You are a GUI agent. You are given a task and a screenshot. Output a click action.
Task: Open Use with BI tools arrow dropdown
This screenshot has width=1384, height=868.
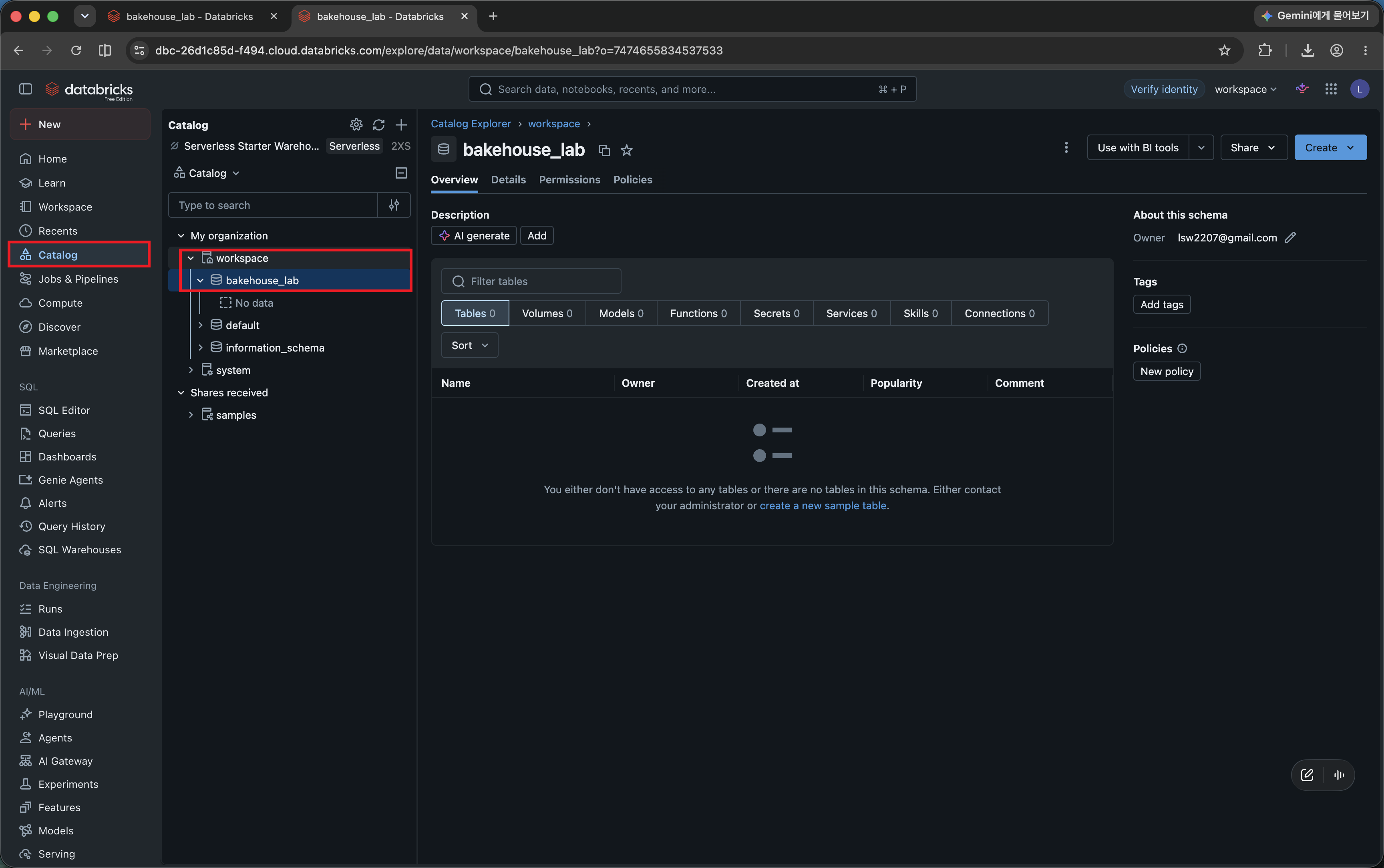1201,148
